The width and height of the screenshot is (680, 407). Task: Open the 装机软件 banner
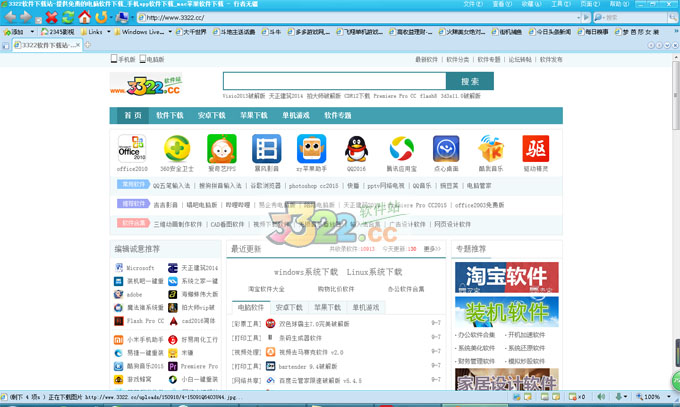point(507,312)
